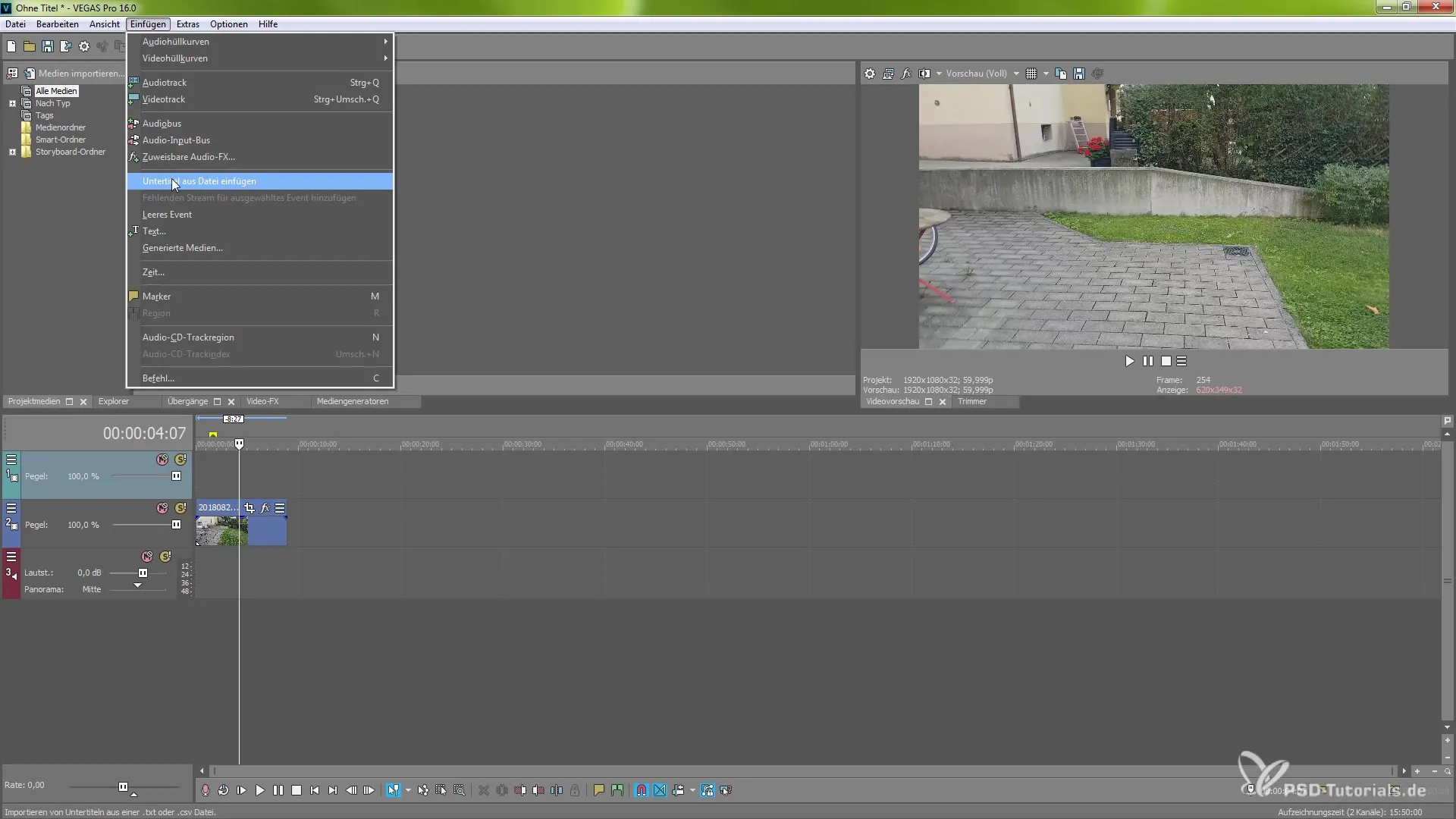
Task: Save the project using the disk icon
Action: 48,47
